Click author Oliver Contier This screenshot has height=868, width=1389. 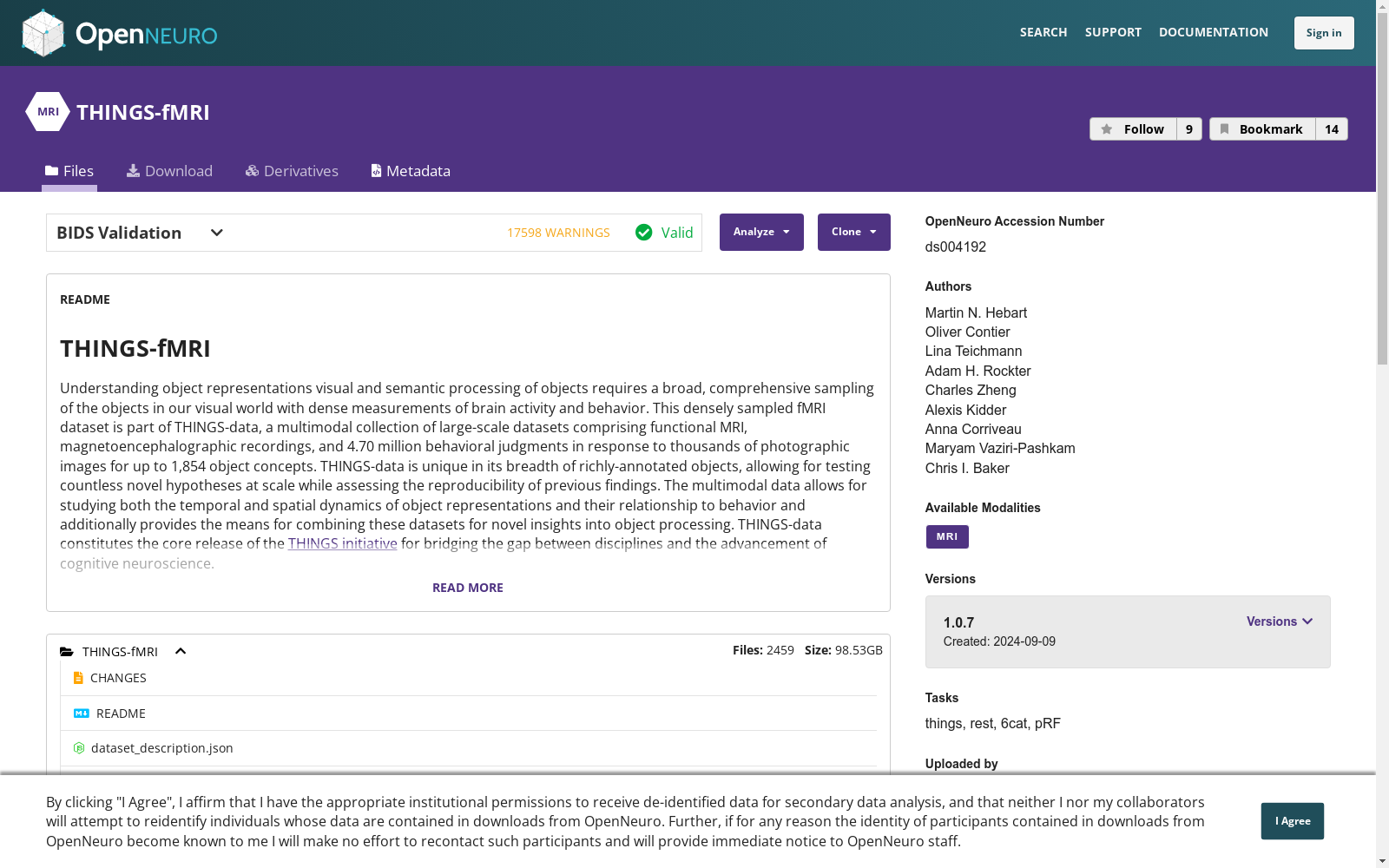pyautogui.click(x=968, y=332)
